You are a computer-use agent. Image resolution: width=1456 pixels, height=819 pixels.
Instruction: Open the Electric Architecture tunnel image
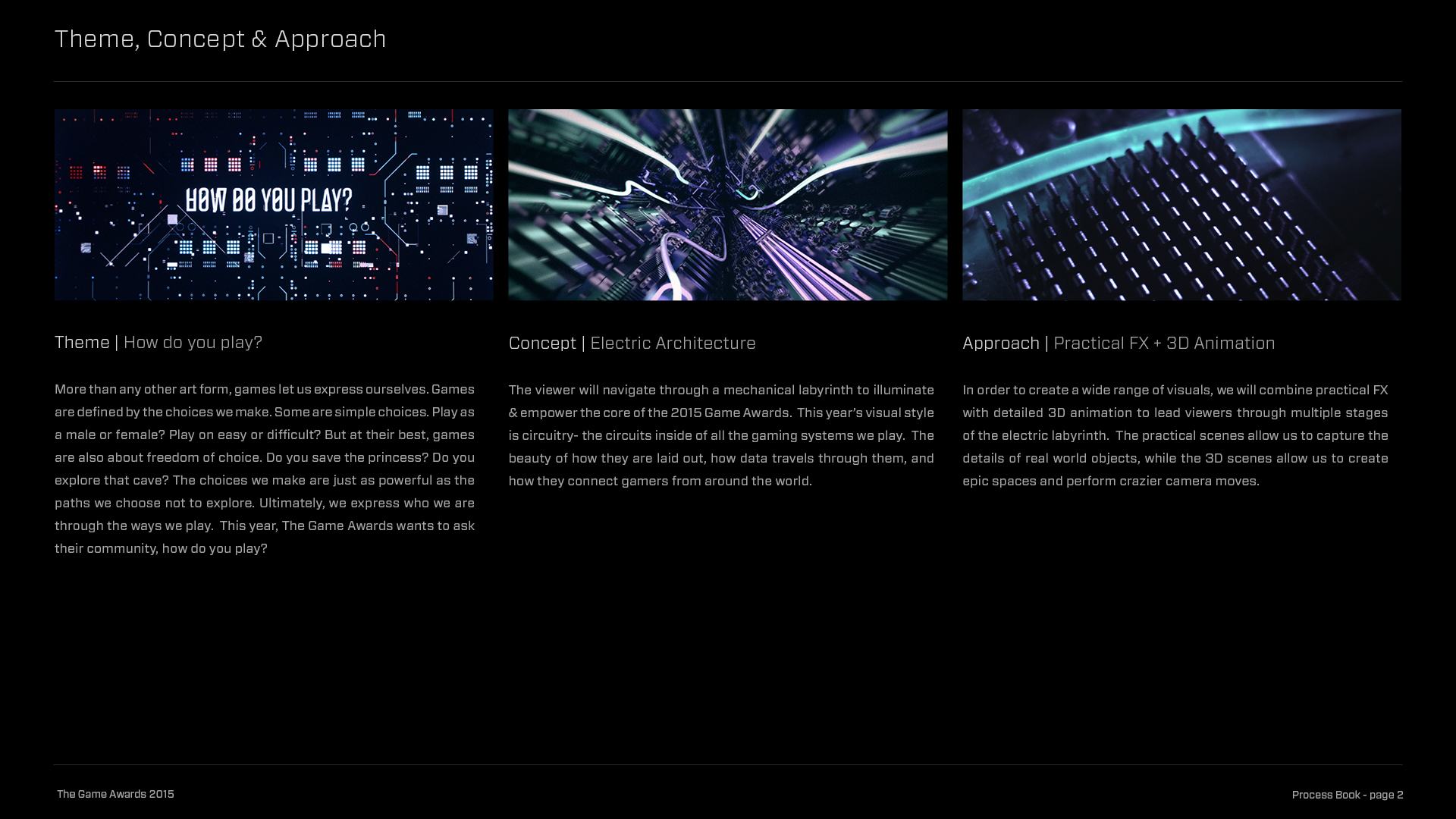click(x=728, y=205)
